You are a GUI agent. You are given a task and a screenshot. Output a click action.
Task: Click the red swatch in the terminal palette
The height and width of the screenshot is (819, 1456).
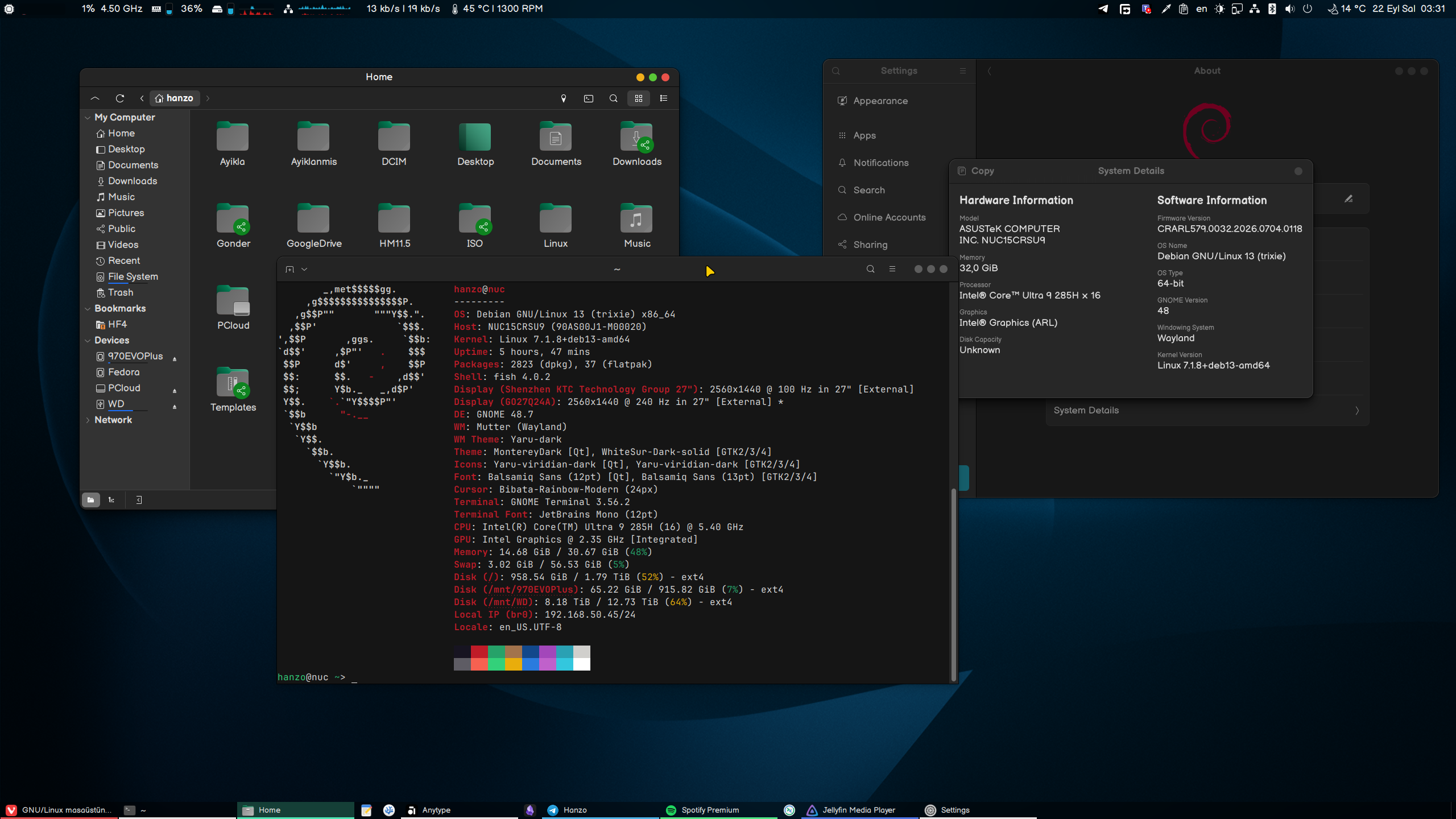pyautogui.click(x=479, y=652)
